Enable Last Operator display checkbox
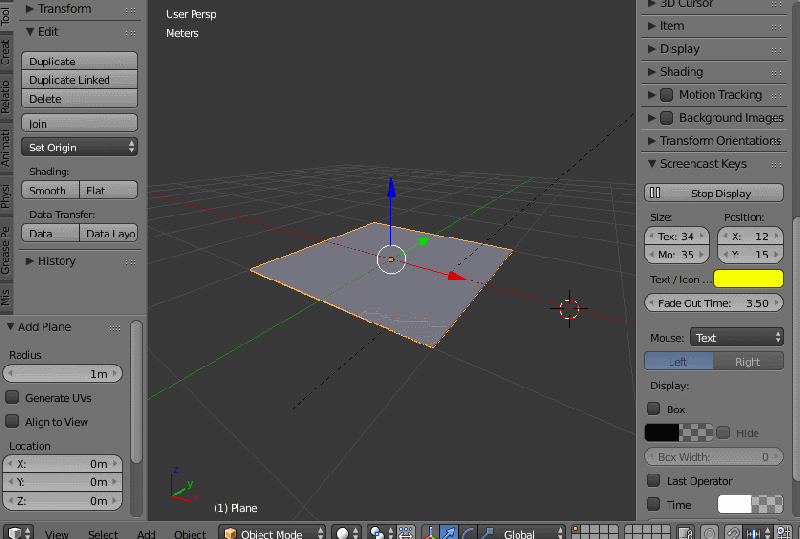Viewport: 800px width, 539px height. [x=654, y=480]
